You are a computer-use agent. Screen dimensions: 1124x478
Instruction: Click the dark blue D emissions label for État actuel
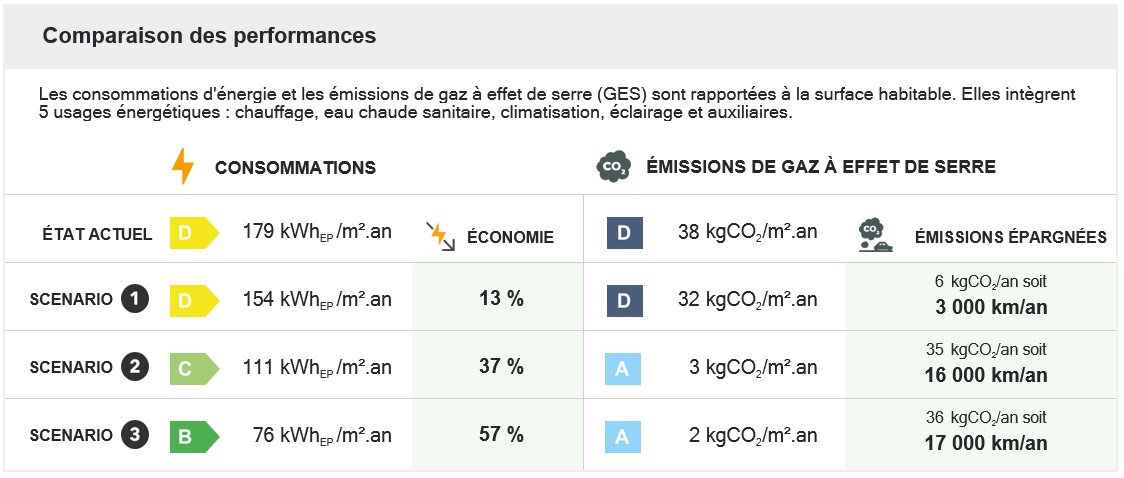[624, 233]
